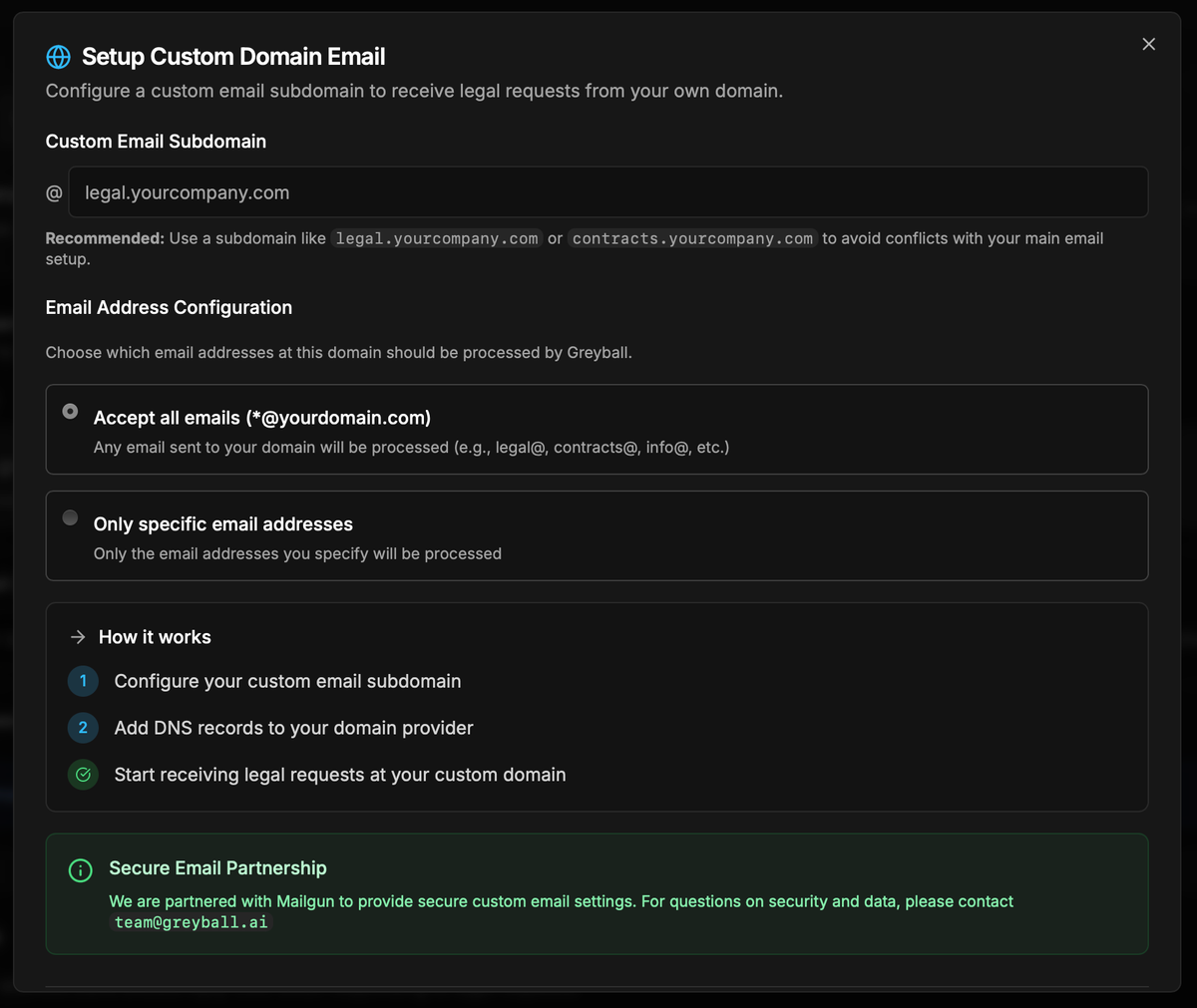The width and height of the screenshot is (1197, 1008).
Task: Click the arrow icon beside "How it works"
Action: (78, 637)
